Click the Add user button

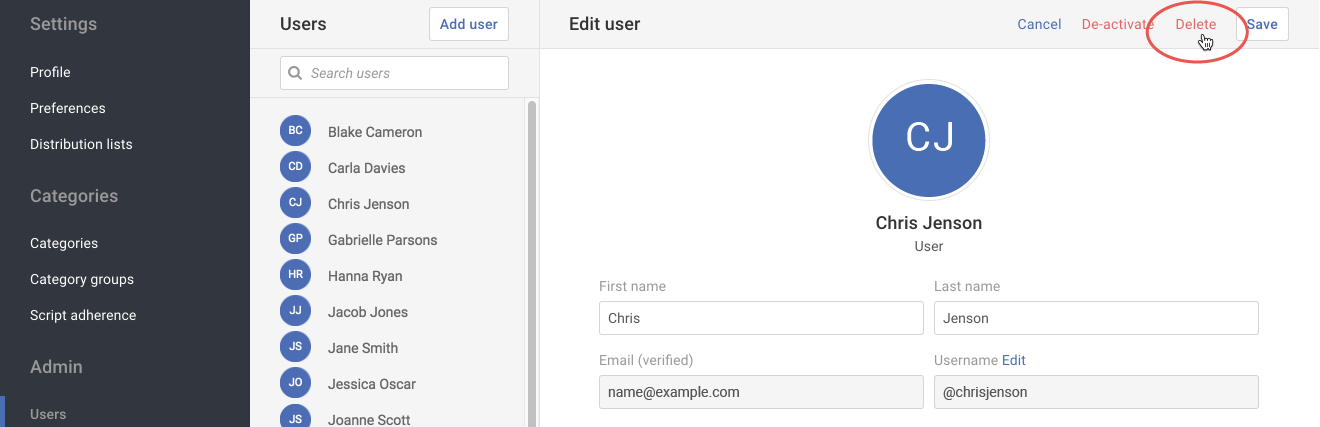tap(469, 24)
